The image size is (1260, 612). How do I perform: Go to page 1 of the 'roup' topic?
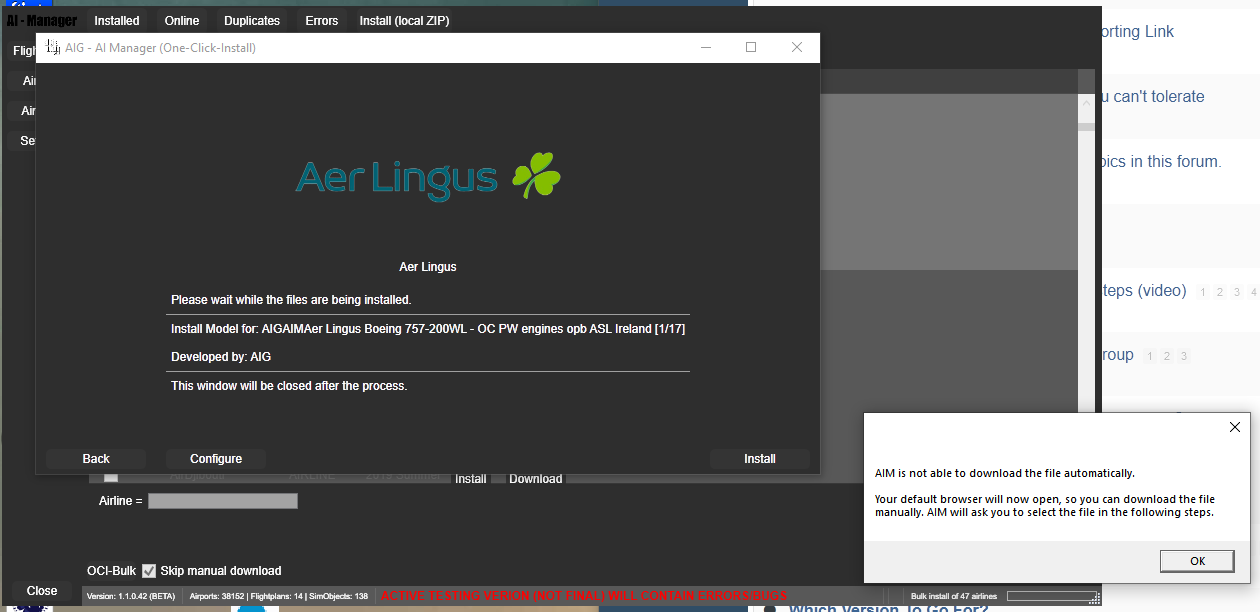(x=1150, y=356)
